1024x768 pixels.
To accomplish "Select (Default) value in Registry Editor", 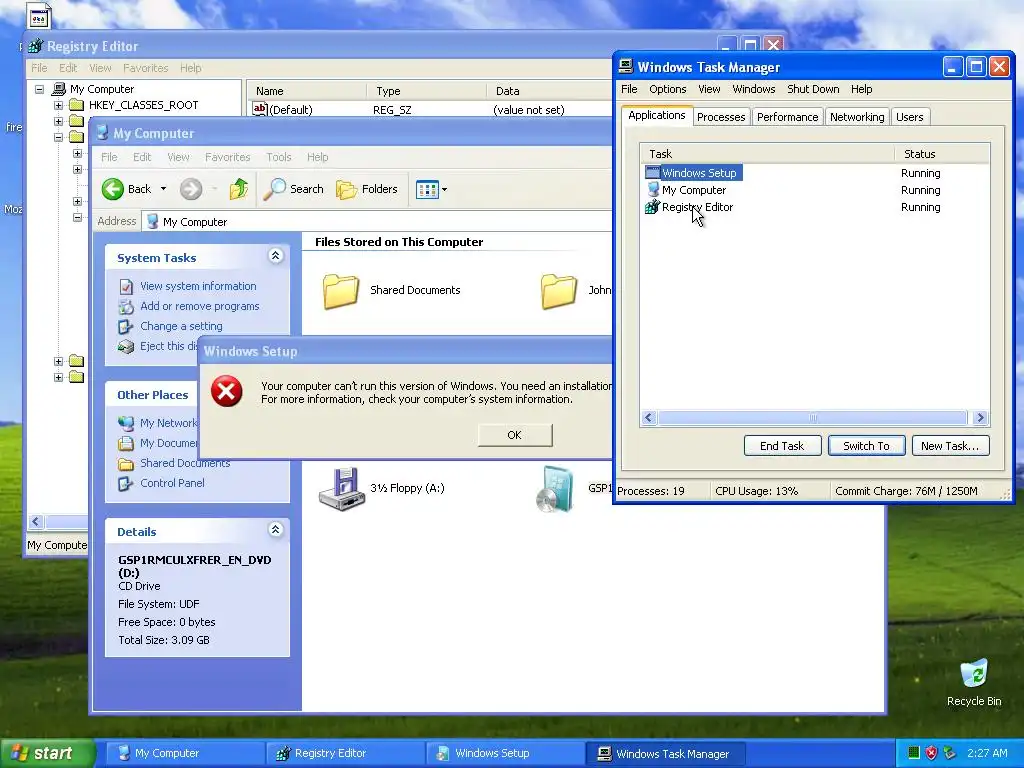I will click(x=290, y=110).
